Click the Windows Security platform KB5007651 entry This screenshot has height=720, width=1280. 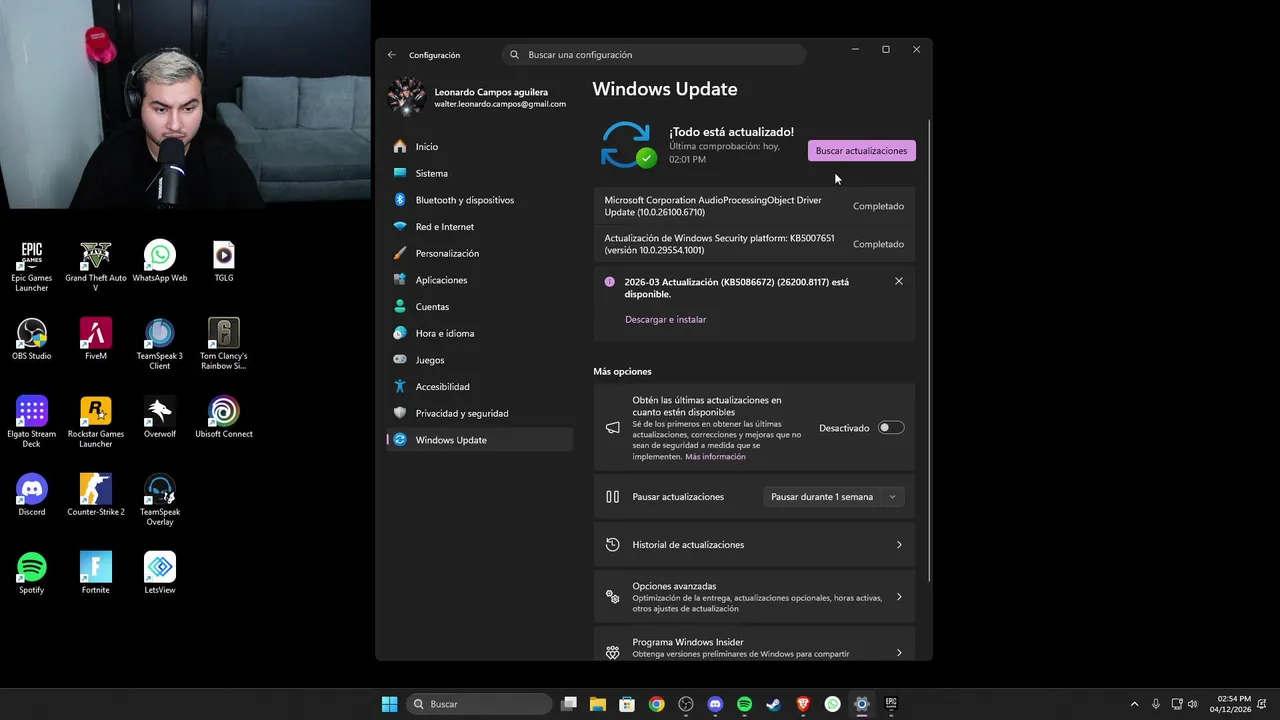pos(754,244)
